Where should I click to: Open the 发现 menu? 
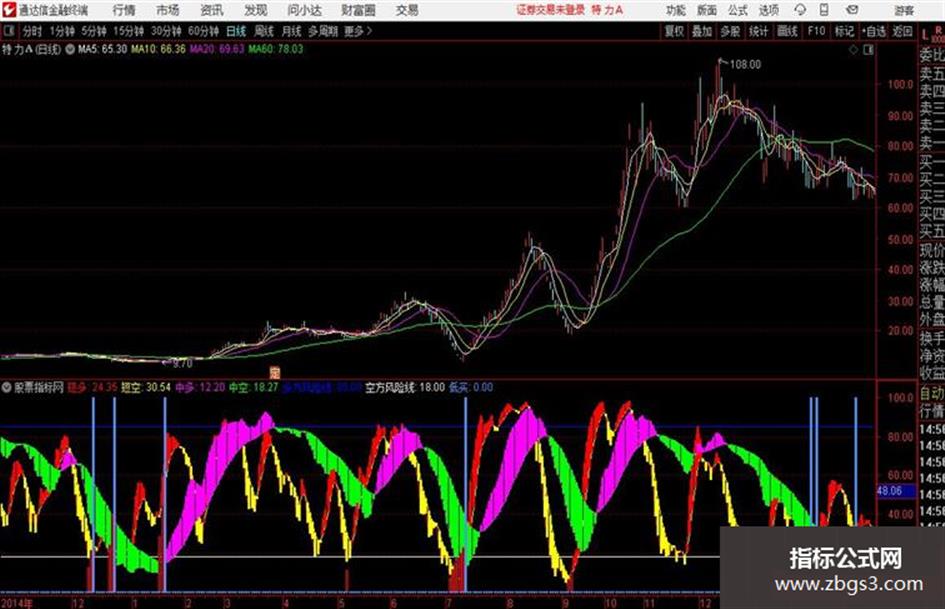pyautogui.click(x=256, y=10)
